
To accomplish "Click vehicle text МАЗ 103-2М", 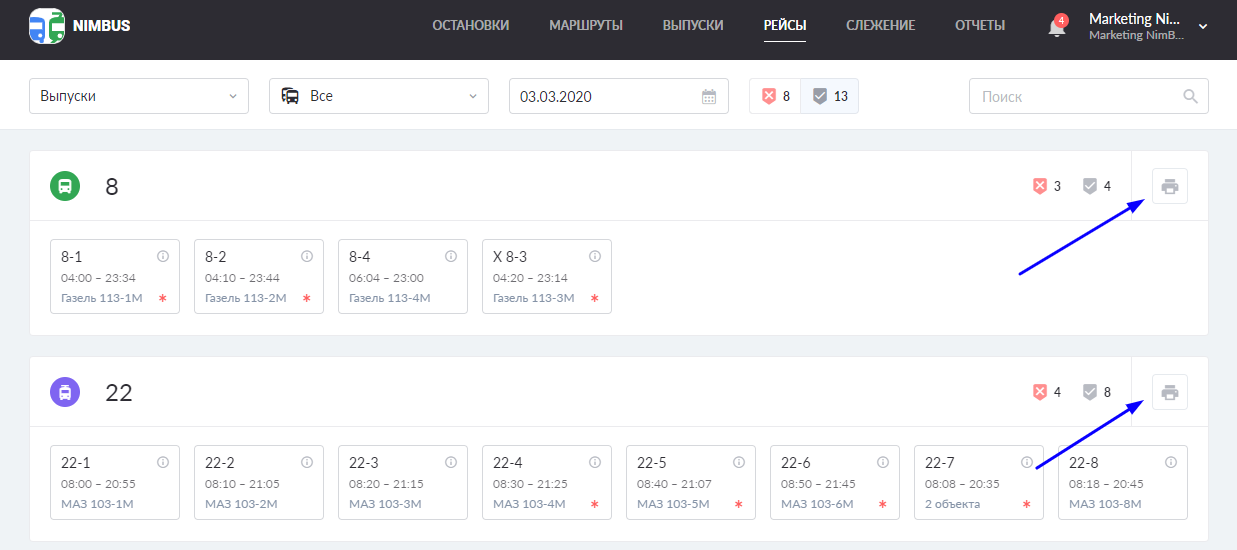I will pyautogui.click(x=241, y=504).
